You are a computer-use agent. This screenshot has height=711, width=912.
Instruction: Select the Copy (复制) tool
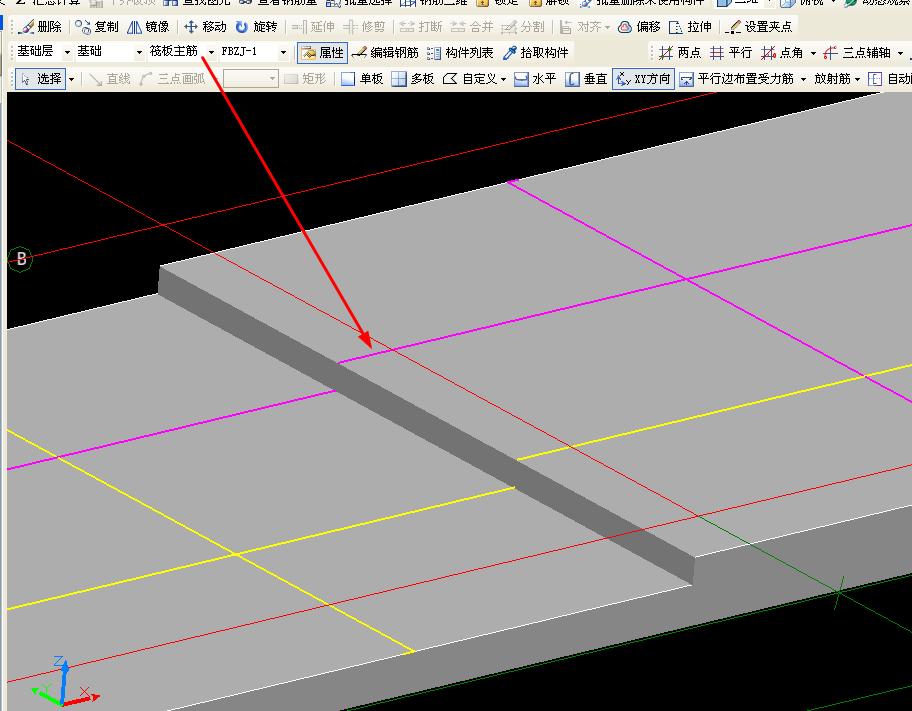click(97, 27)
